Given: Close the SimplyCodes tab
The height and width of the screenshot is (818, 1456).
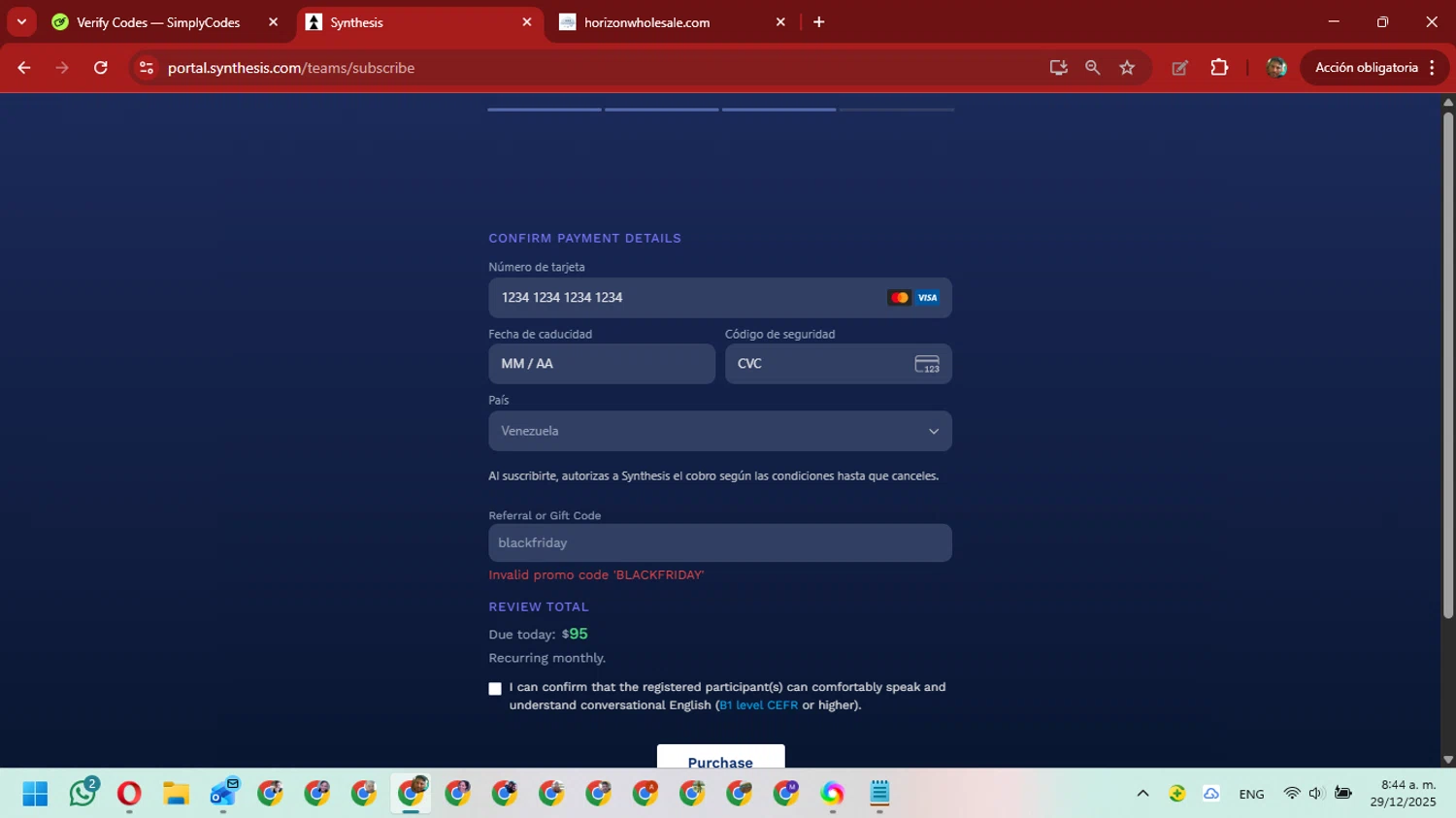Looking at the screenshot, I should pos(273,22).
